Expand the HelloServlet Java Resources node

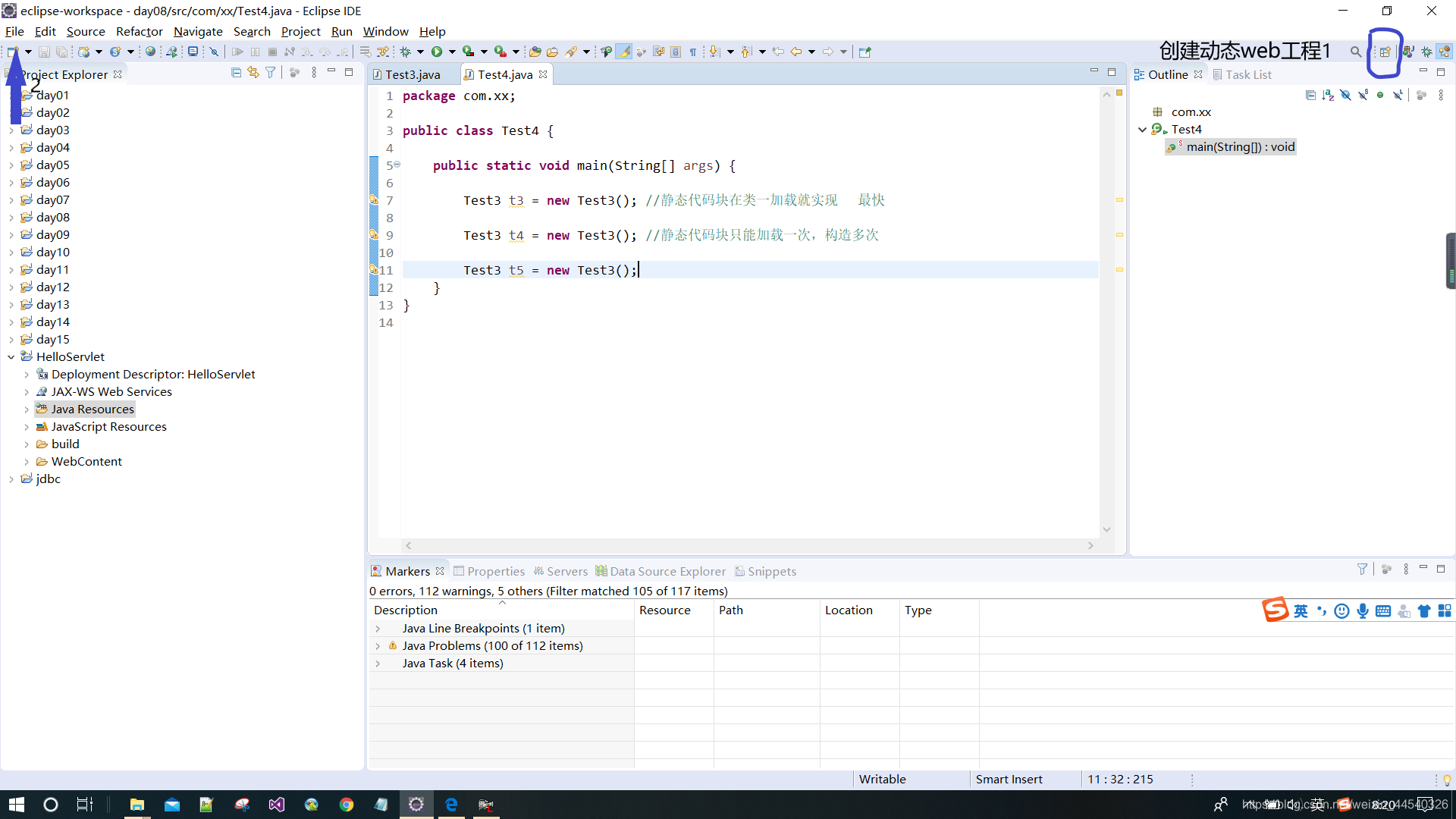pyautogui.click(x=27, y=409)
